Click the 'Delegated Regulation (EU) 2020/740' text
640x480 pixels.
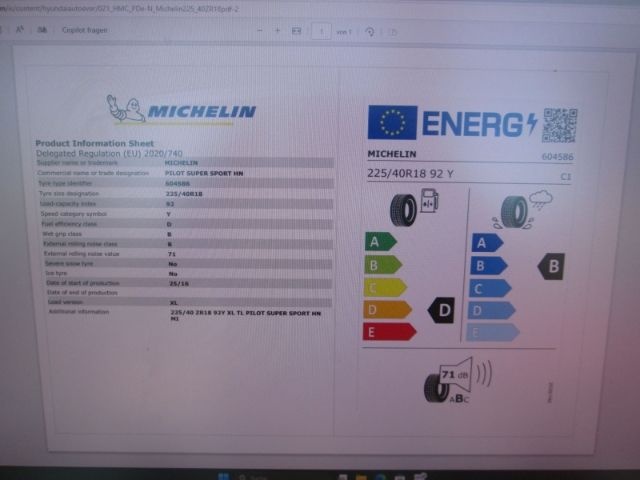pyautogui.click(x=109, y=153)
